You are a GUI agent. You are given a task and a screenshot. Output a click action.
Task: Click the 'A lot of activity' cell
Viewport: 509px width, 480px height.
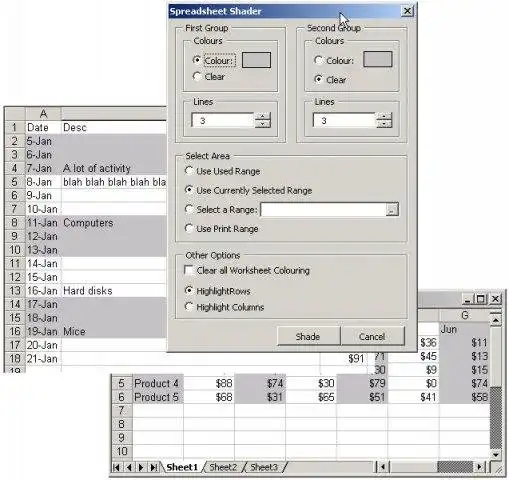coord(114,168)
